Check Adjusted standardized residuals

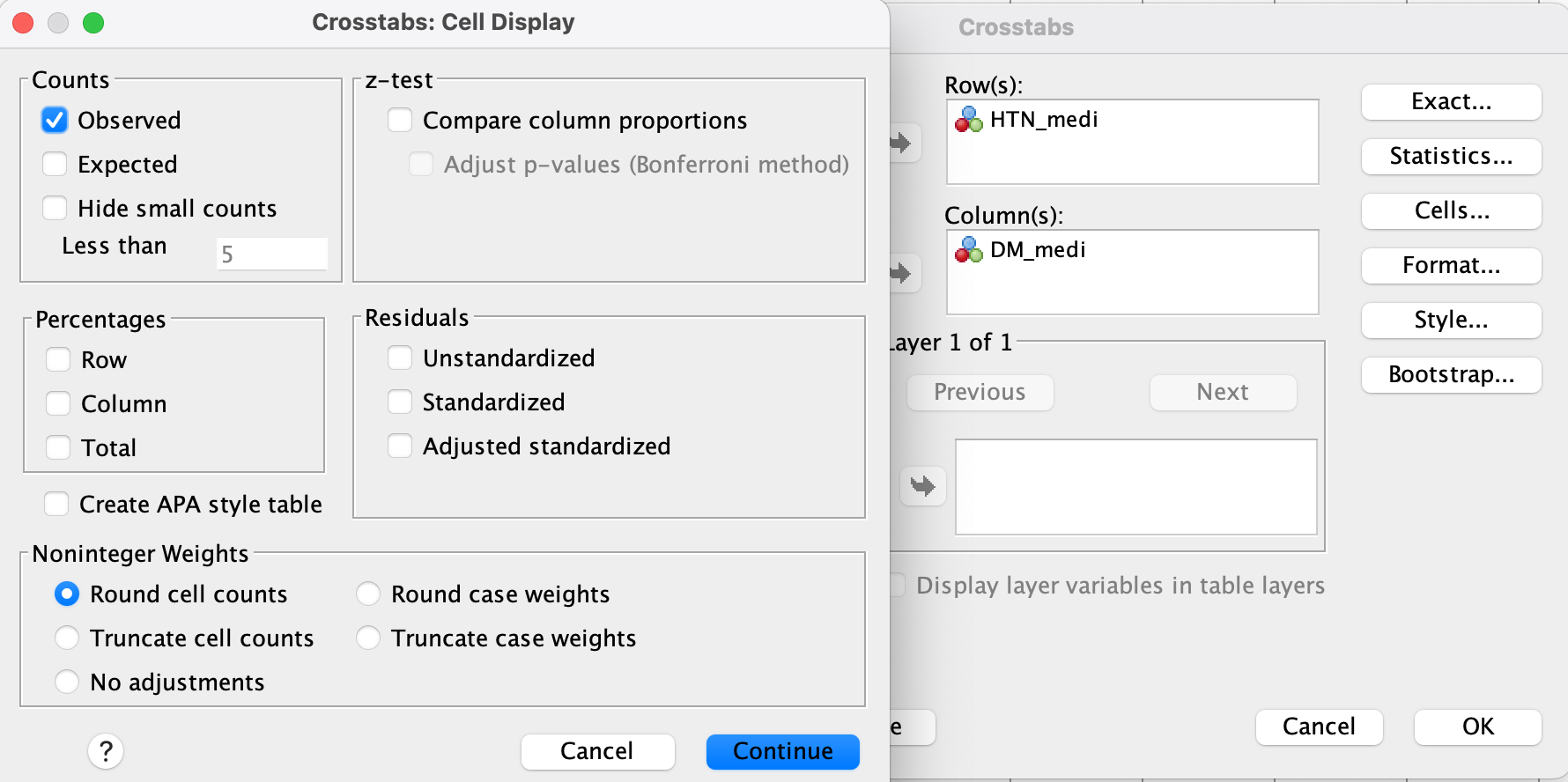click(x=400, y=446)
